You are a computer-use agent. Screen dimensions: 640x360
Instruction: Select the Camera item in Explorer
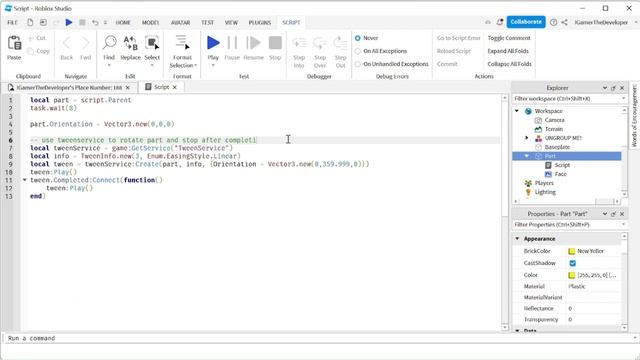click(x=554, y=120)
